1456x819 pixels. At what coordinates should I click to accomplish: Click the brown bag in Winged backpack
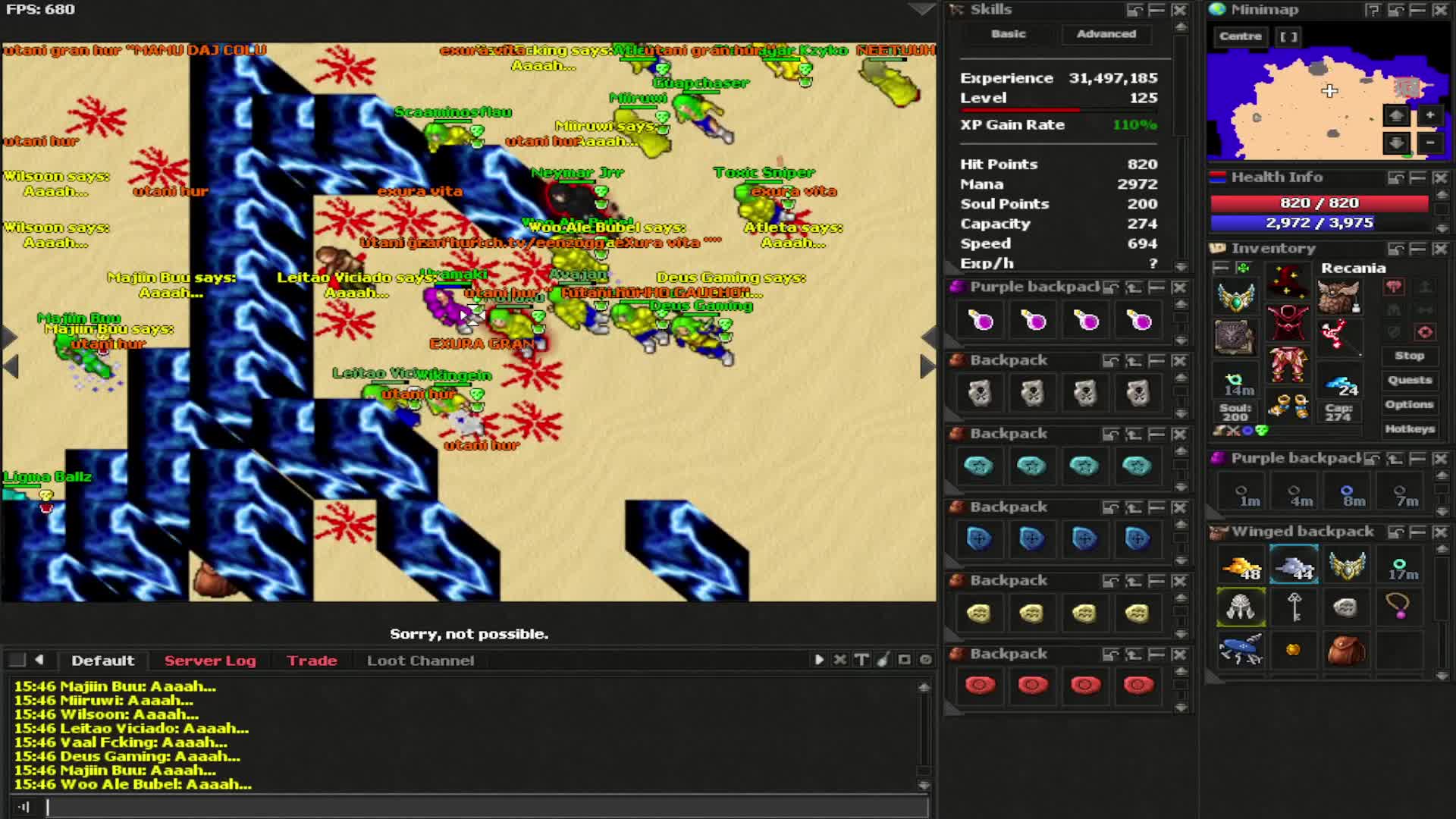(x=1347, y=649)
